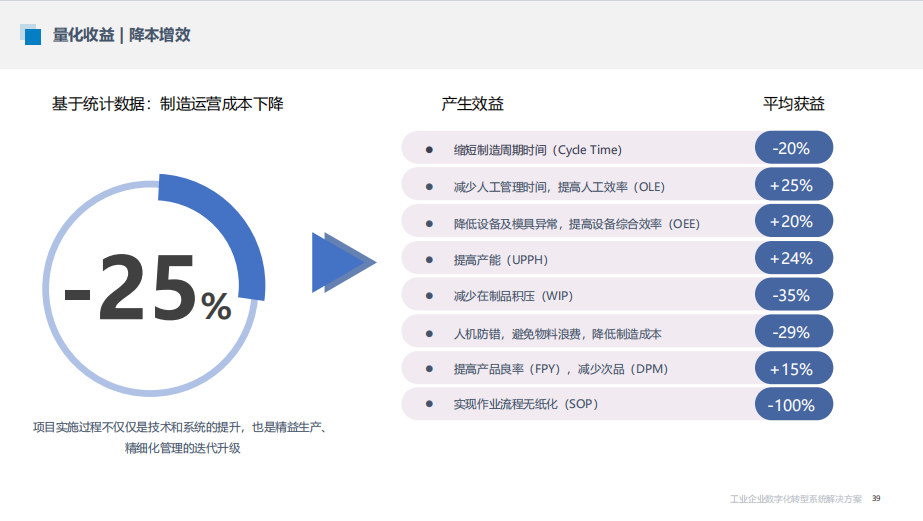Click the slide title 量化收益 | 降本增效
The image size is (923, 521).
(x=122, y=35)
